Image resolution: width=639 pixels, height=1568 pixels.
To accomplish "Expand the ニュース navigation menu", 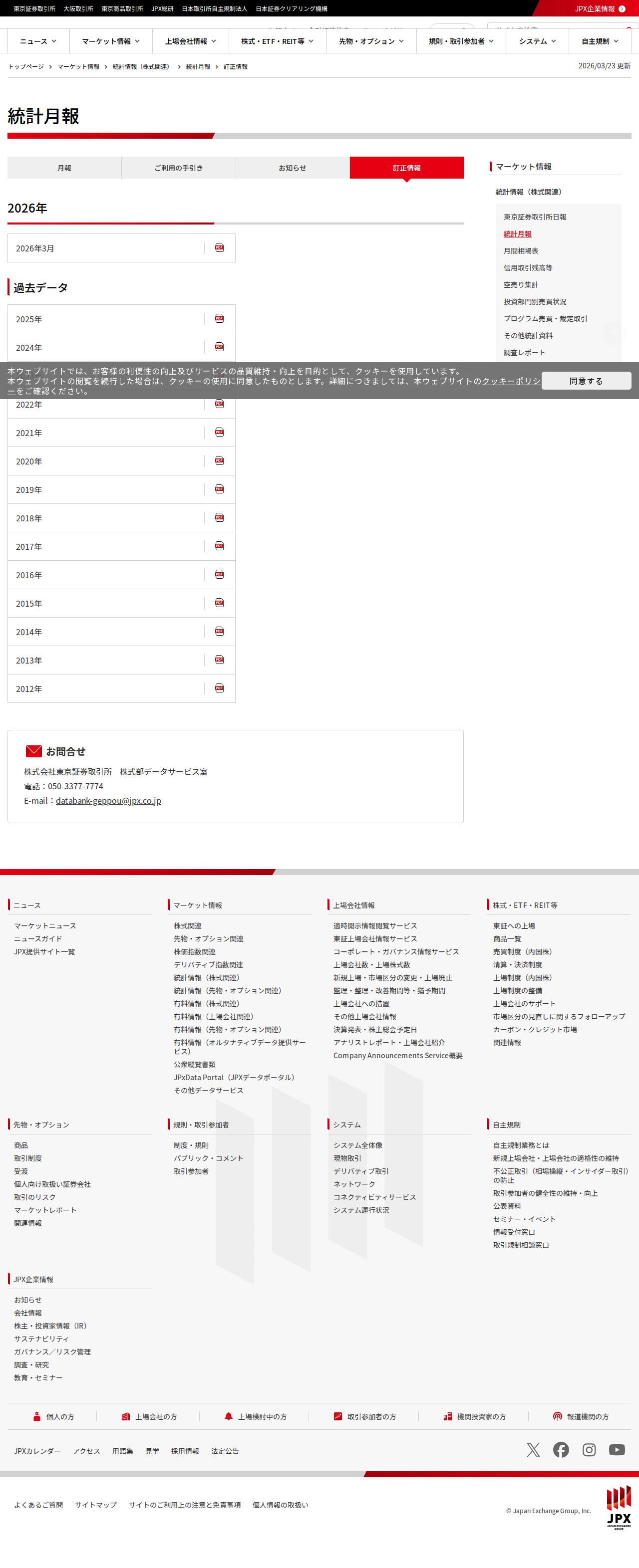I will pyautogui.click(x=38, y=41).
